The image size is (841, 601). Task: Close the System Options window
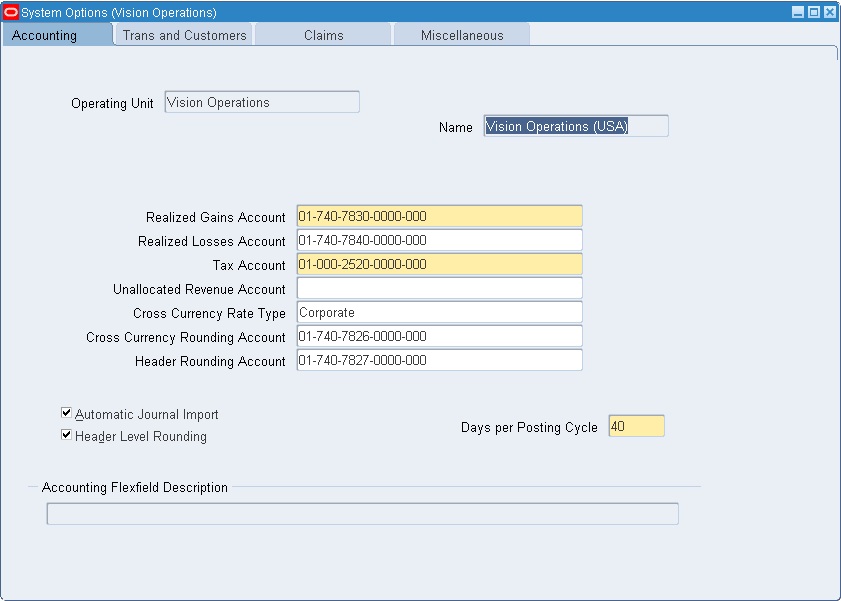coord(830,12)
